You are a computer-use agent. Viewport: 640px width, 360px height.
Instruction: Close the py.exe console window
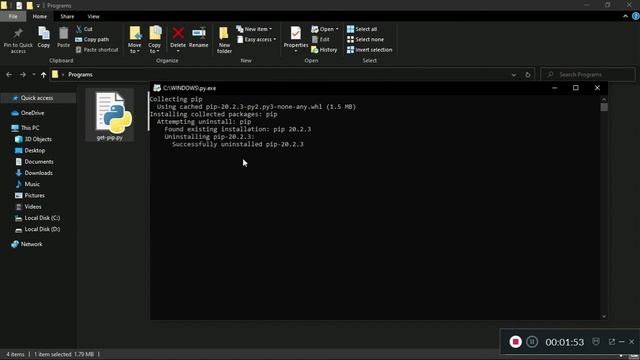597,88
